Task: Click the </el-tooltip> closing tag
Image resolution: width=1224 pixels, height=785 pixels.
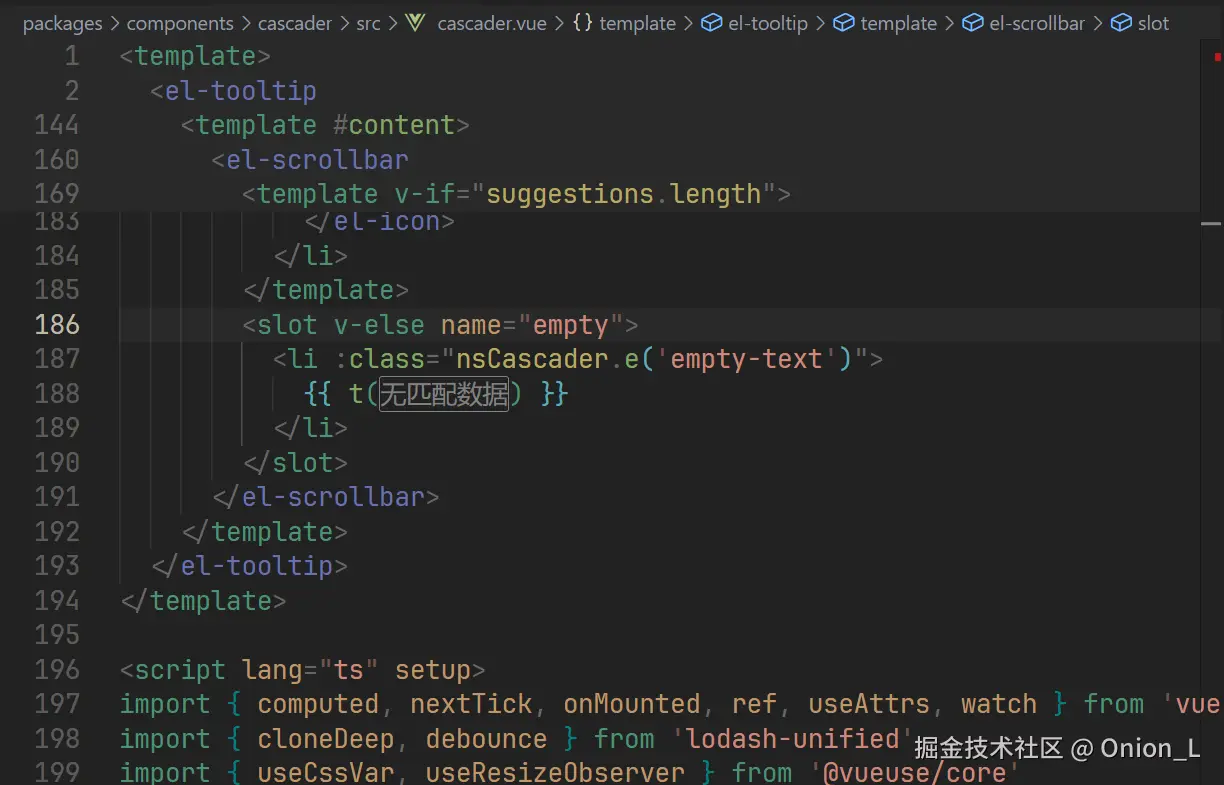Action: (x=249, y=566)
